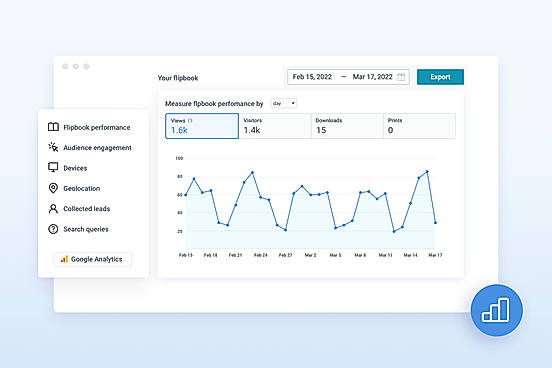
Task: Click the '100' y-axis label
Action: coord(179,158)
